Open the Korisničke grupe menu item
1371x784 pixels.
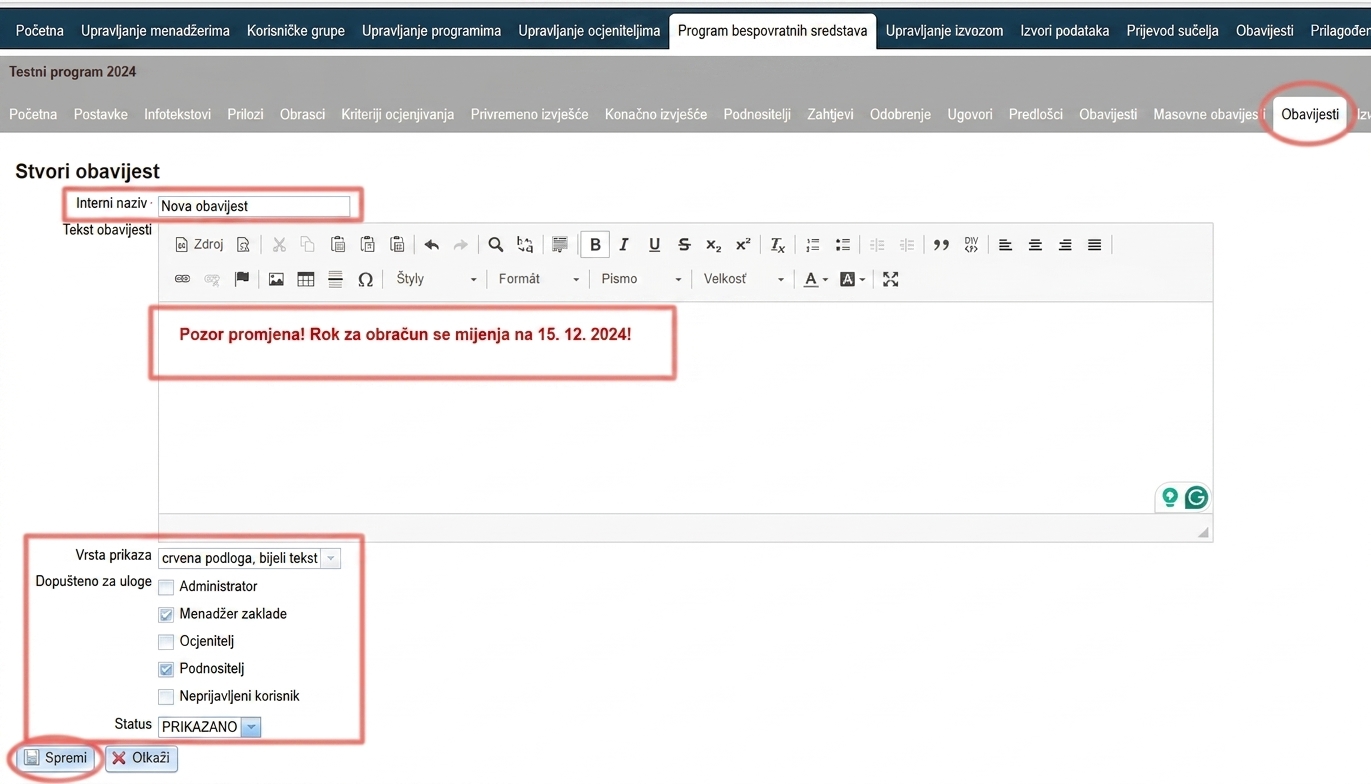pyautogui.click(x=296, y=31)
